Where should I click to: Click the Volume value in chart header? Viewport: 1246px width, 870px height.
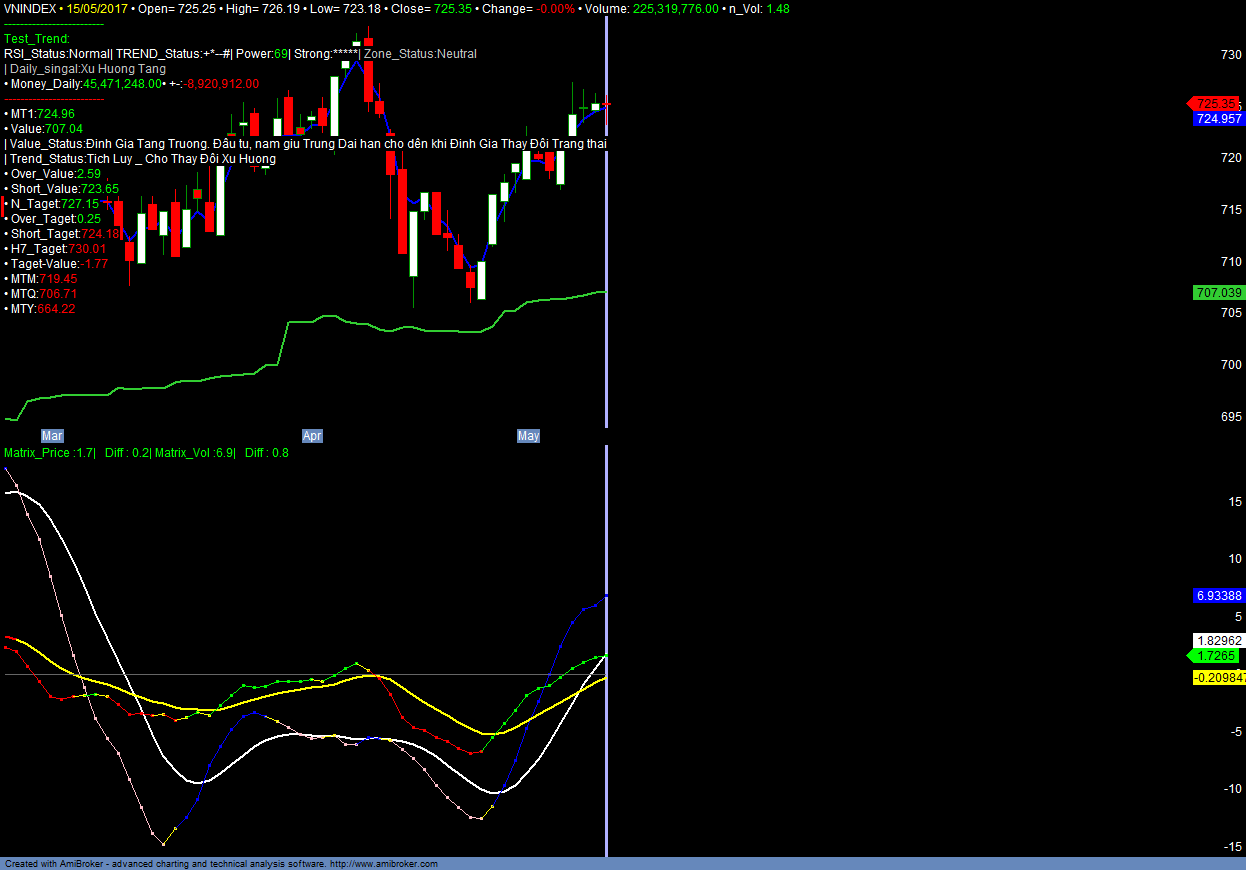point(674,8)
